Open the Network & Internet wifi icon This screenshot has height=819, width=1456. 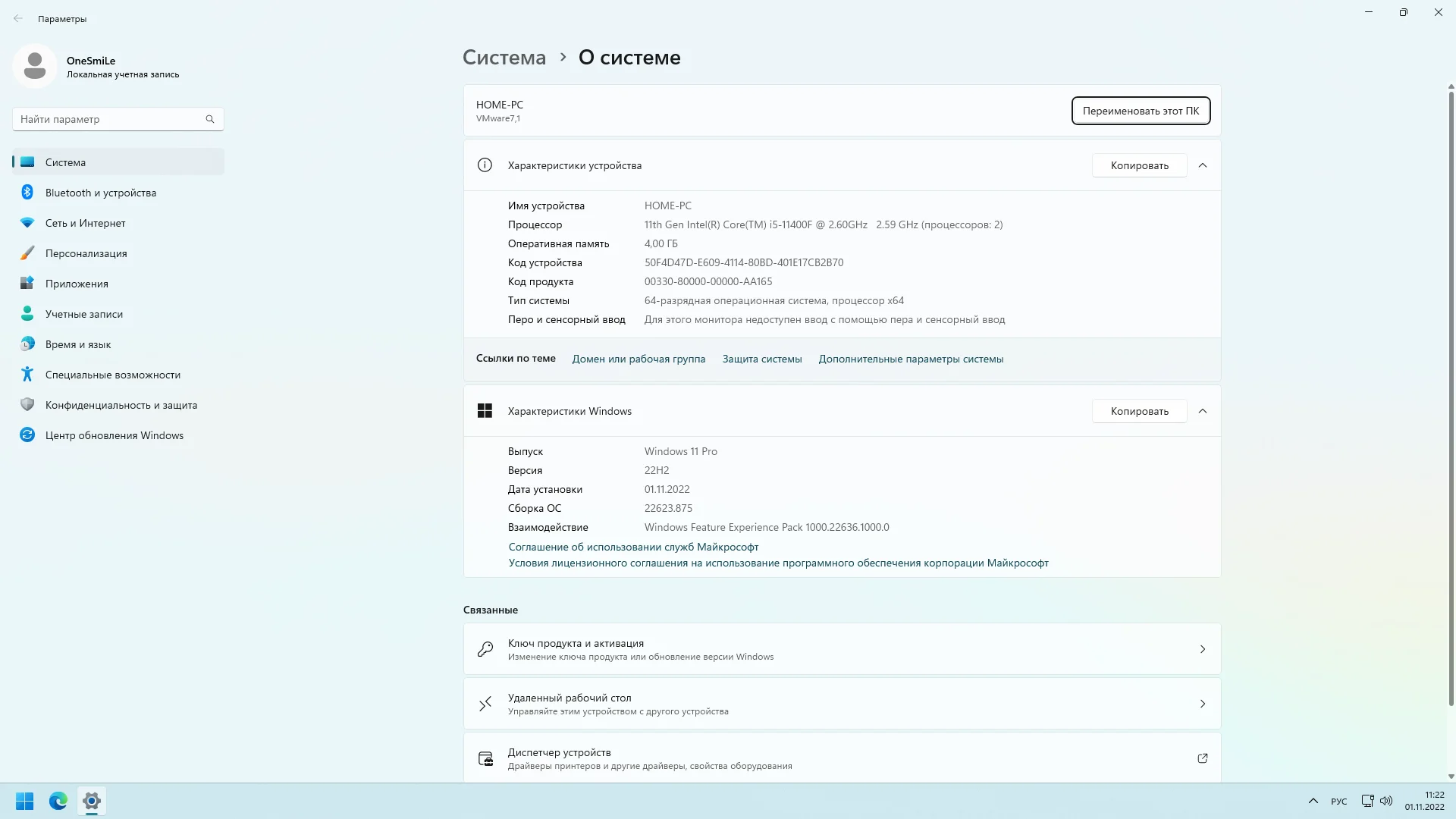tap(27, 223)
